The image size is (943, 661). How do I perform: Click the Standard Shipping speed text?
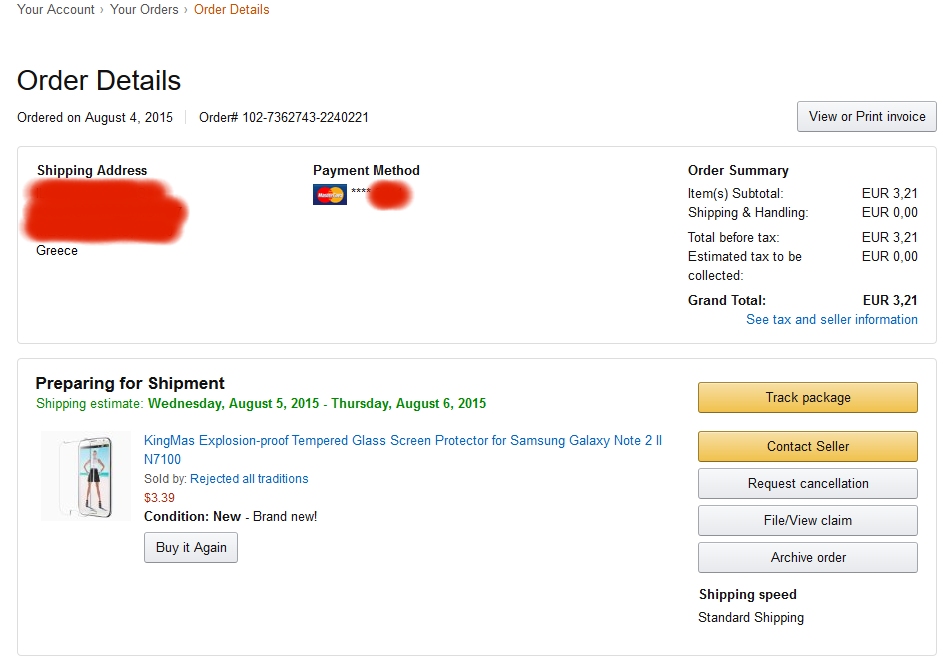[x=751, y=618]
